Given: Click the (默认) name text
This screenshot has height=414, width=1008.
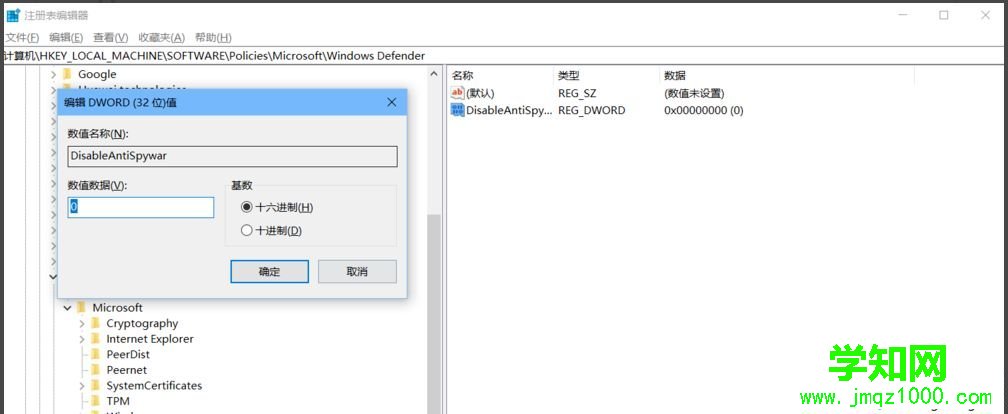Looking at the screenshot, I should pos(480,93).
